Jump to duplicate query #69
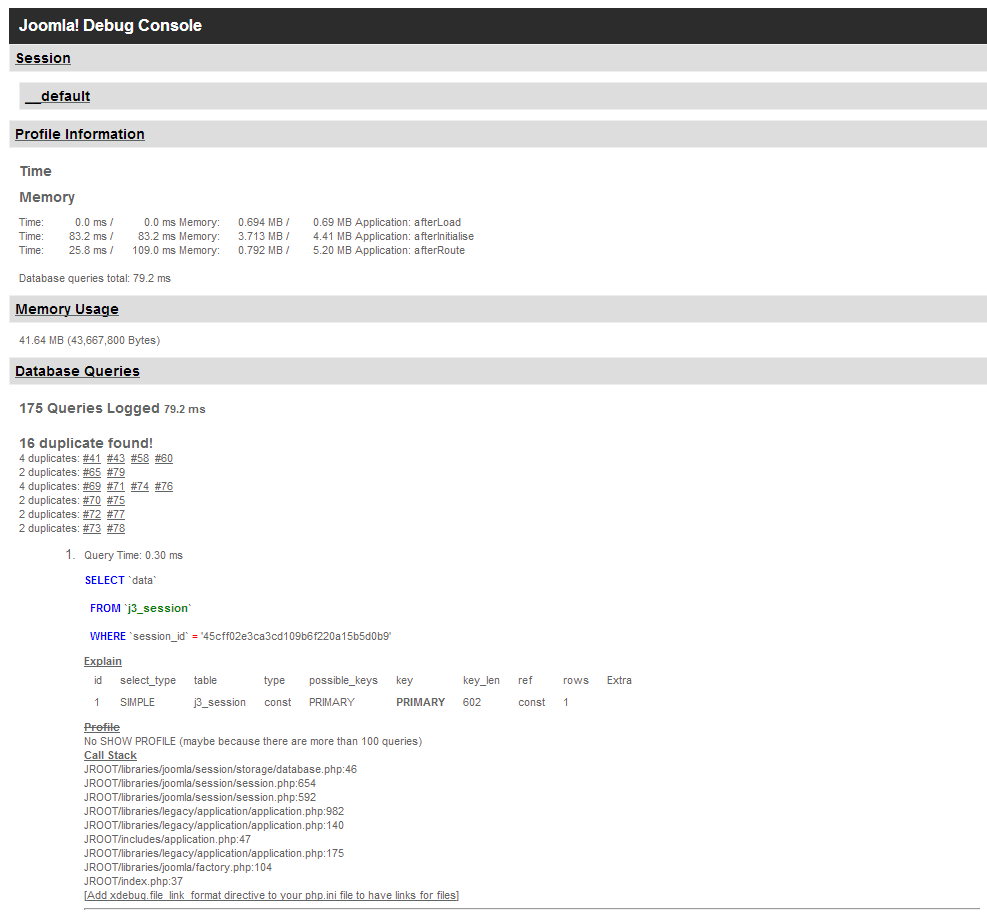Image resolution: width=987 pixels, height=915 pixels. (91, 486)
